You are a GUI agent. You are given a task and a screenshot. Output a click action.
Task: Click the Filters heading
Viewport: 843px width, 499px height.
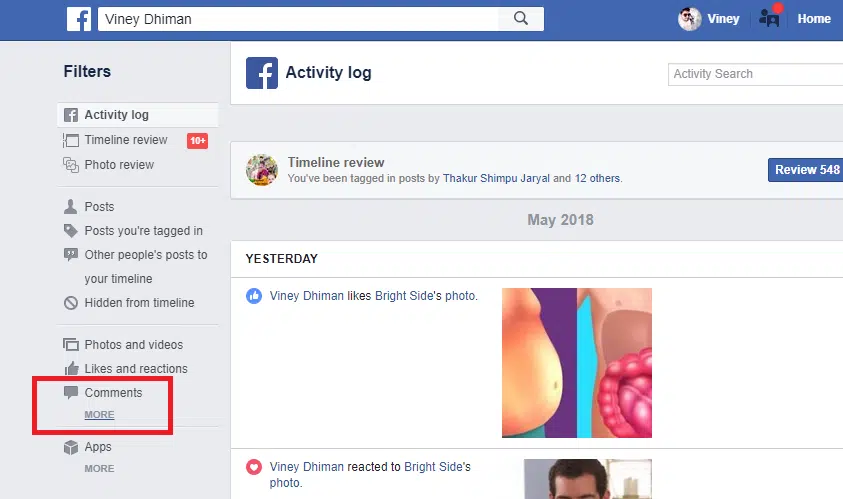[x=87, y=72]
